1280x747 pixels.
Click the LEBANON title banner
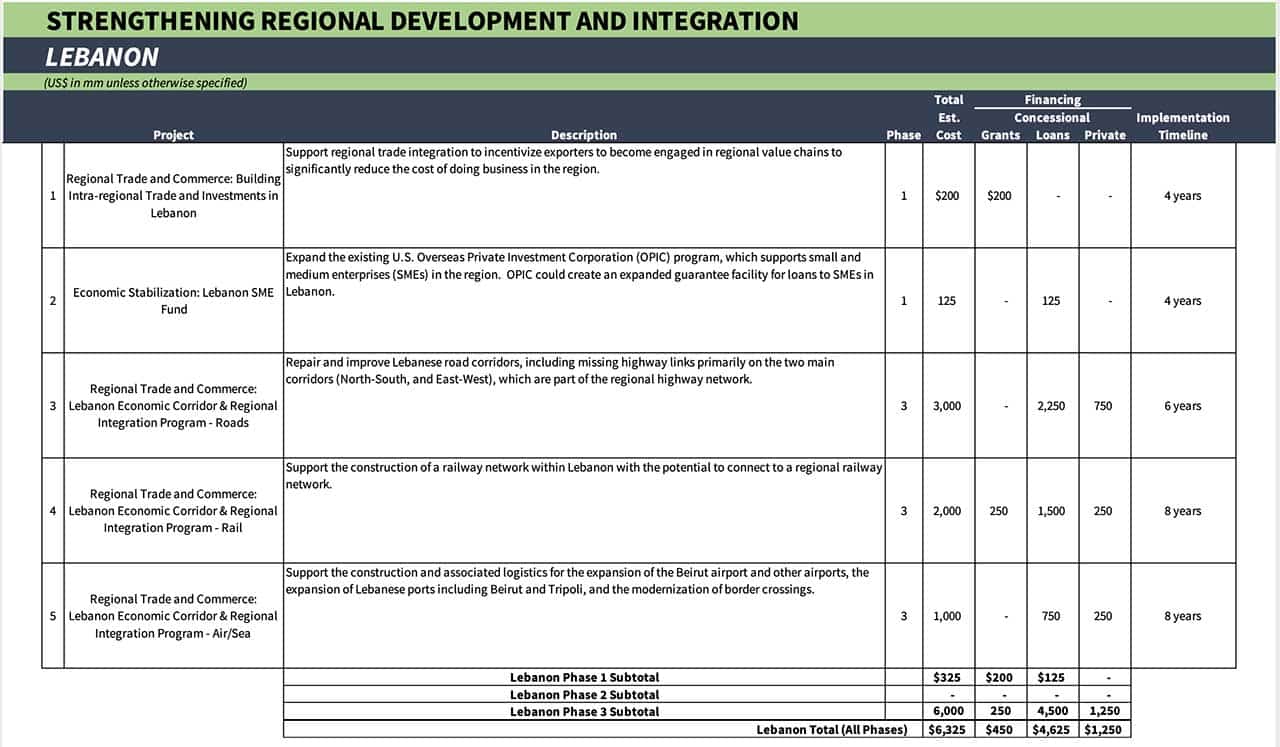coord(102,57)
